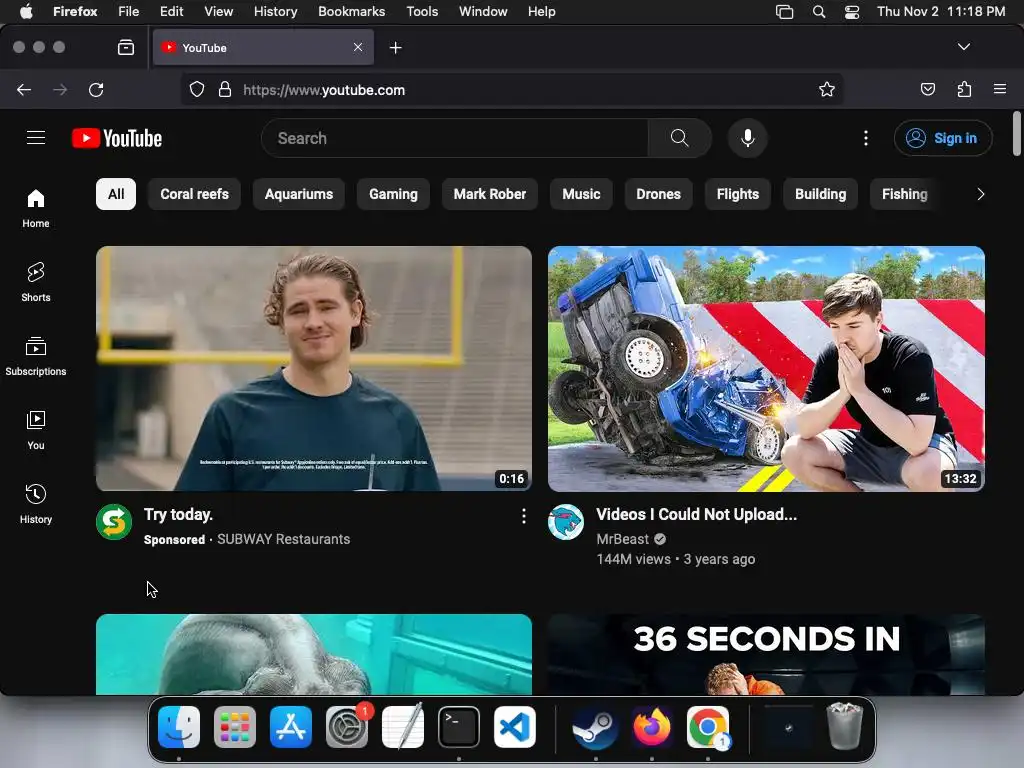Select the Mark Rober chip
The width and height of the screenshot is (1024, 768).
click(490, 194)
